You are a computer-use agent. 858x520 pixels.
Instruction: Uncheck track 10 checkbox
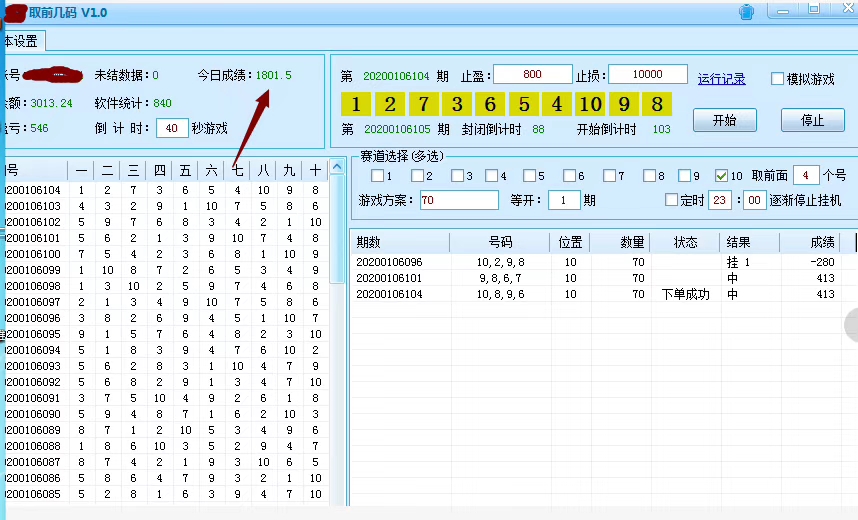pyautogui.click(x=721, y=175)
